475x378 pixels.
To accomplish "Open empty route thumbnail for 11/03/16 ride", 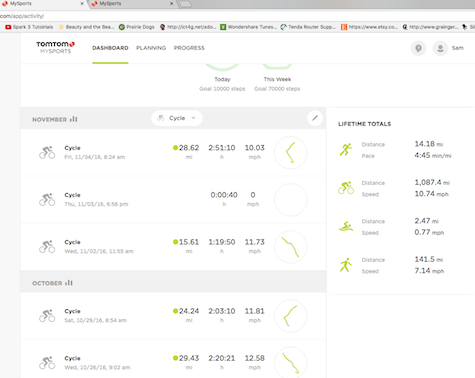I will pos(291,199).
